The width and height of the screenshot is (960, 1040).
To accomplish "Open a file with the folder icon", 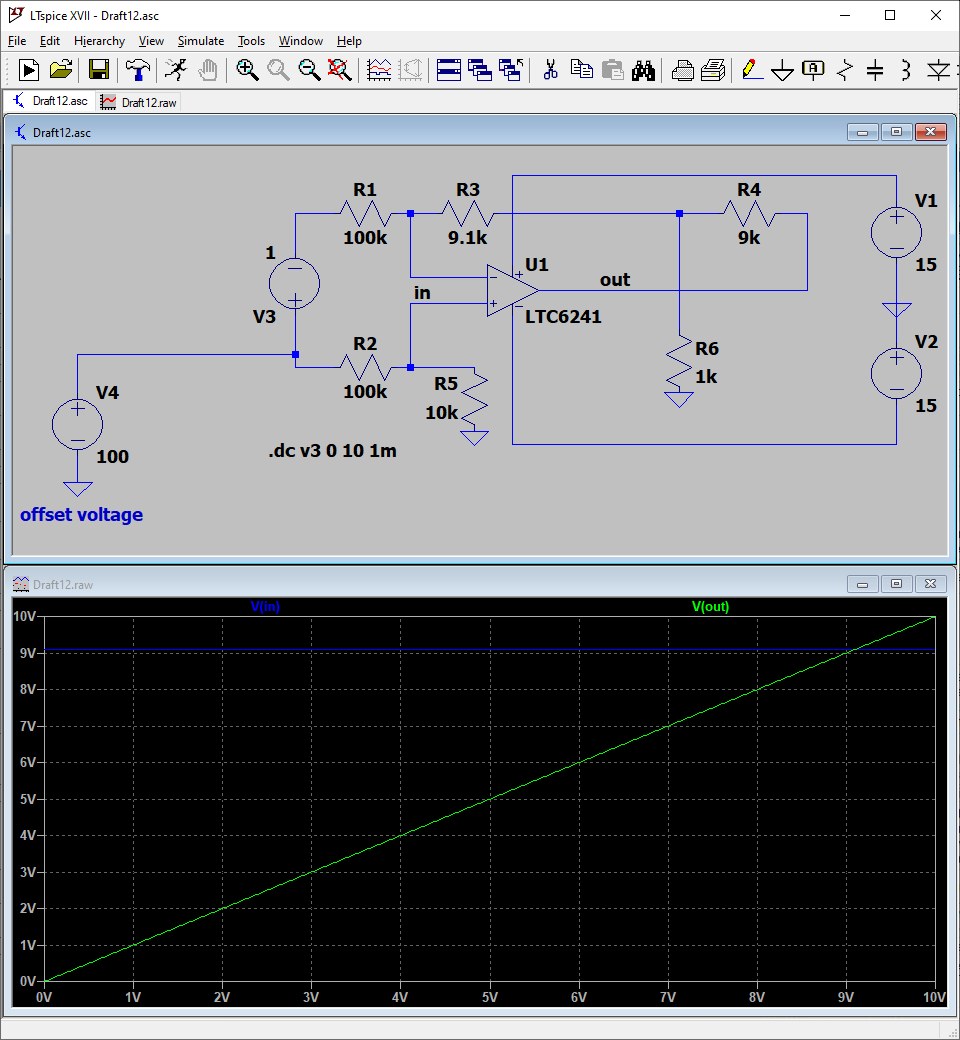I will tap(61, 70).
